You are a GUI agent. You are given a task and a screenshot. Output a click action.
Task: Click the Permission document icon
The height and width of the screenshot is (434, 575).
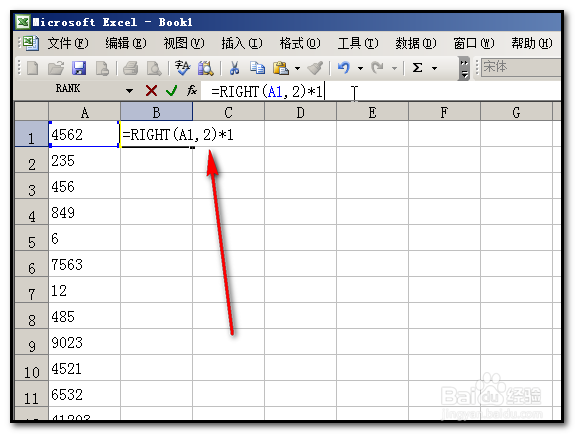click(102, 68)
